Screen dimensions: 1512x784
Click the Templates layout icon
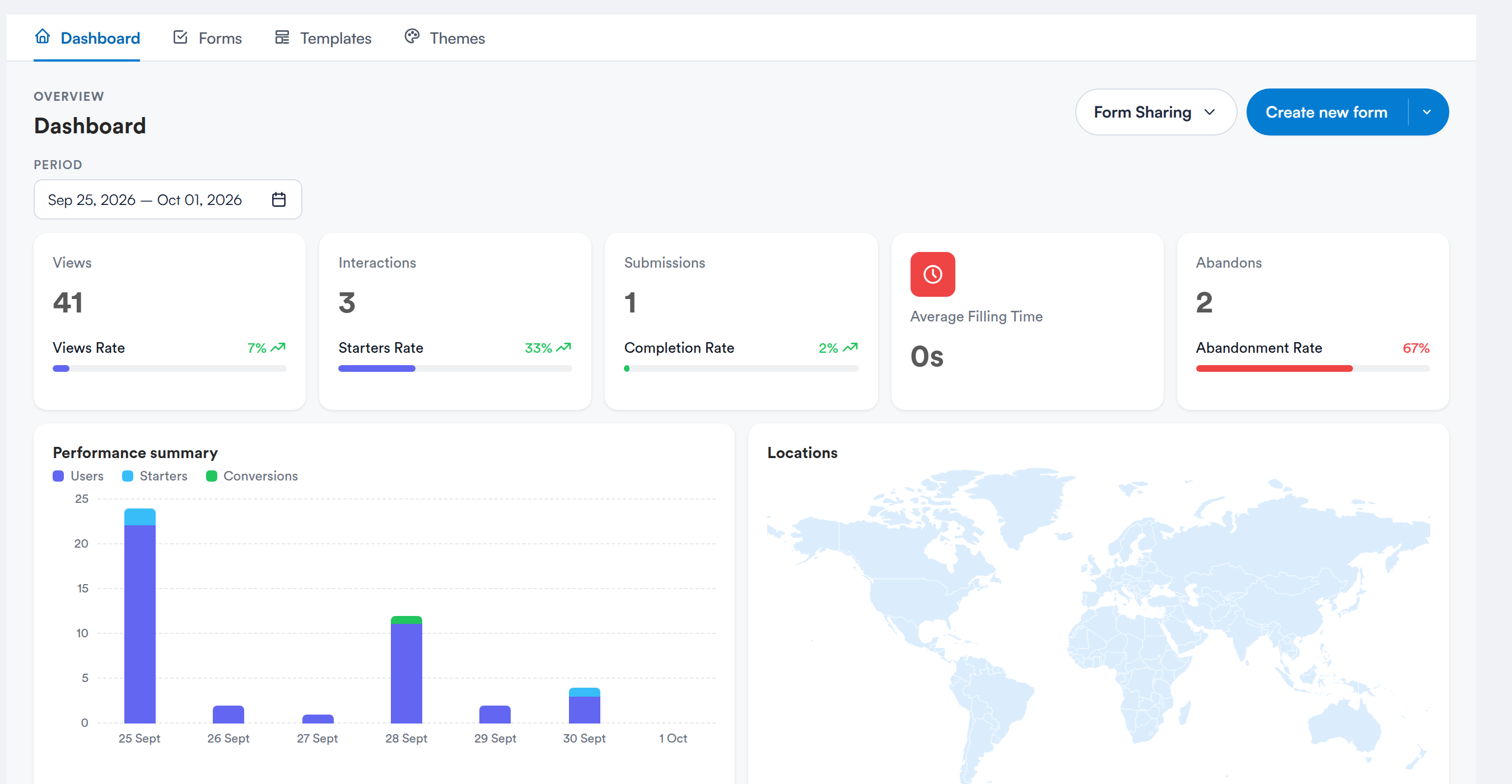coord(282,38)
